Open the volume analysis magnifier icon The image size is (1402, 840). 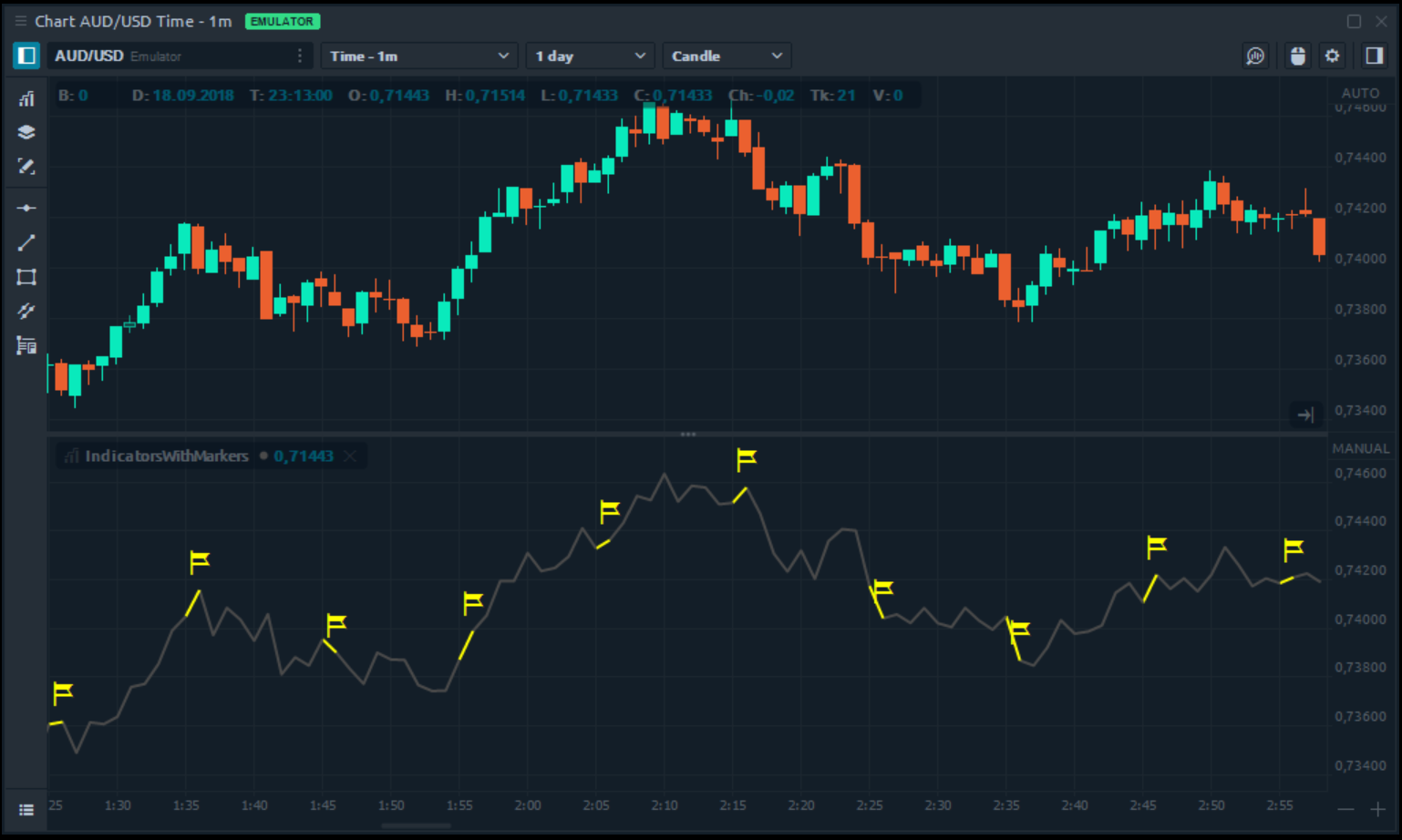pyautogui.click(x=1255, y=56)
